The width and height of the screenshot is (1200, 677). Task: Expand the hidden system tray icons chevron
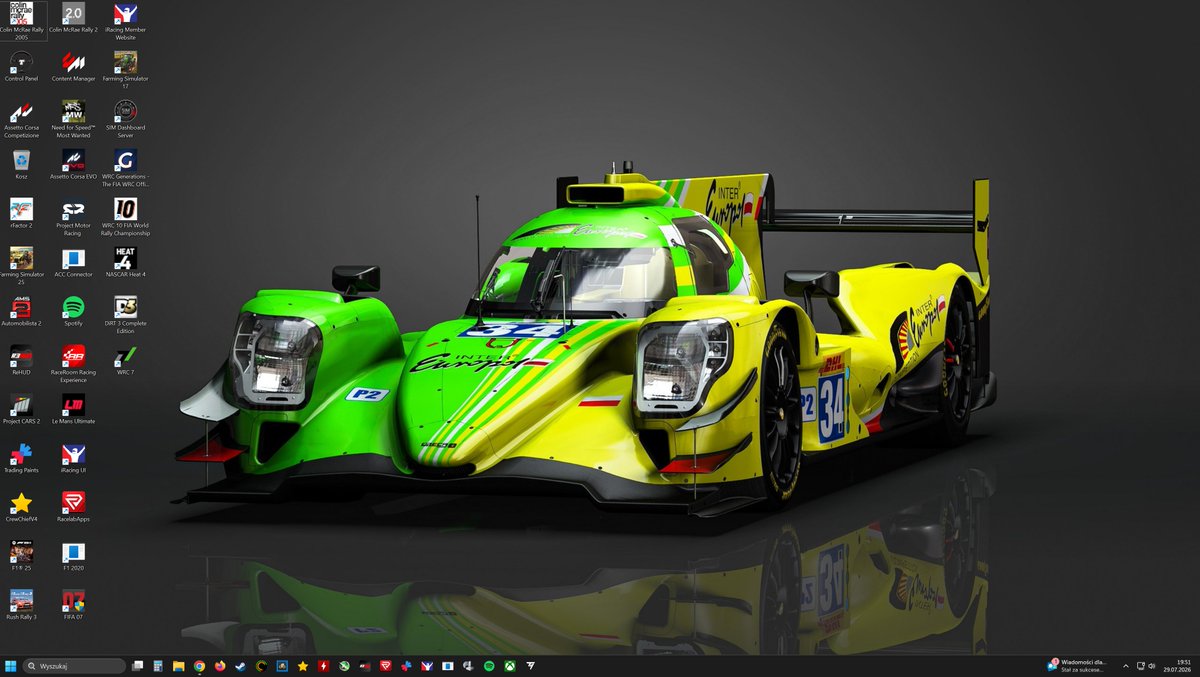[x=1126, y=665]
